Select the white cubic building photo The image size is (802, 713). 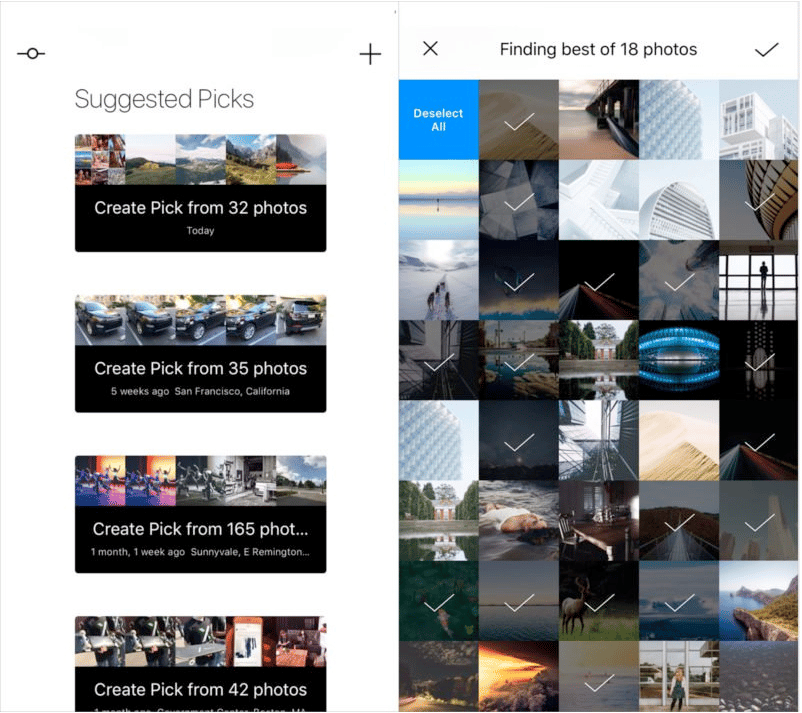[759, 120]
